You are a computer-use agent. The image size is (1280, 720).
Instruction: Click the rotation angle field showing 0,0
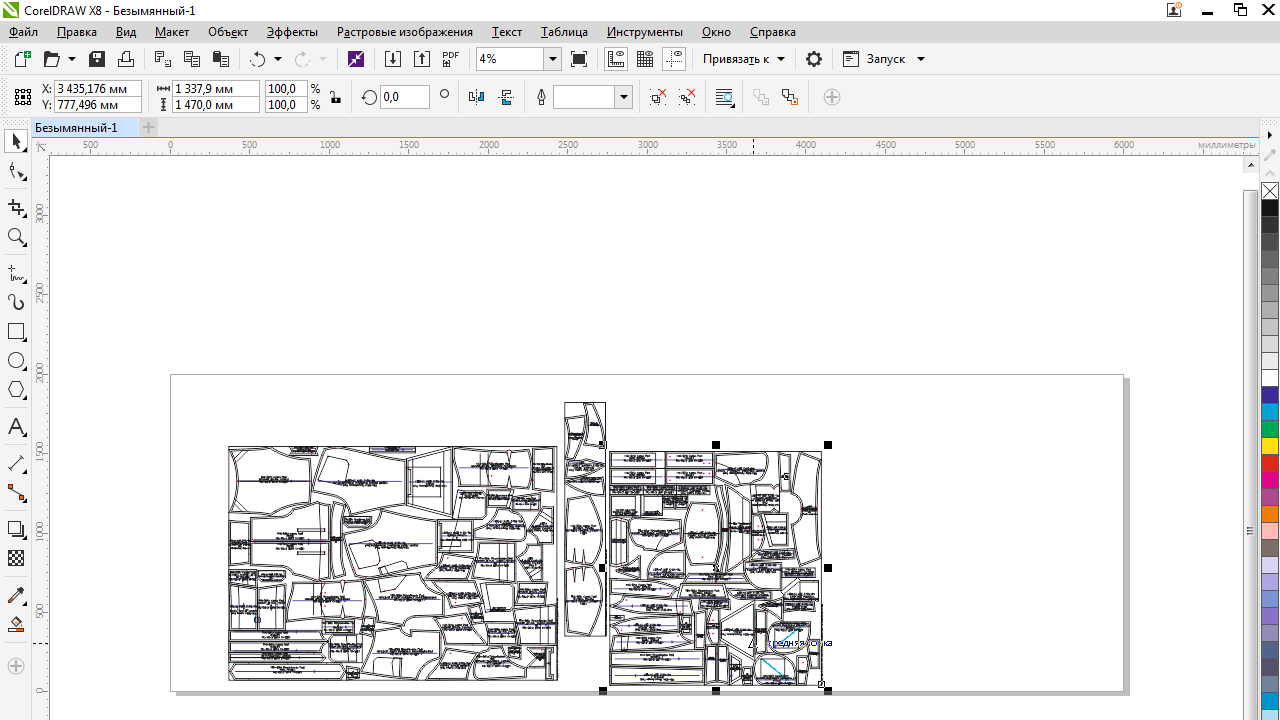[404, 97]
